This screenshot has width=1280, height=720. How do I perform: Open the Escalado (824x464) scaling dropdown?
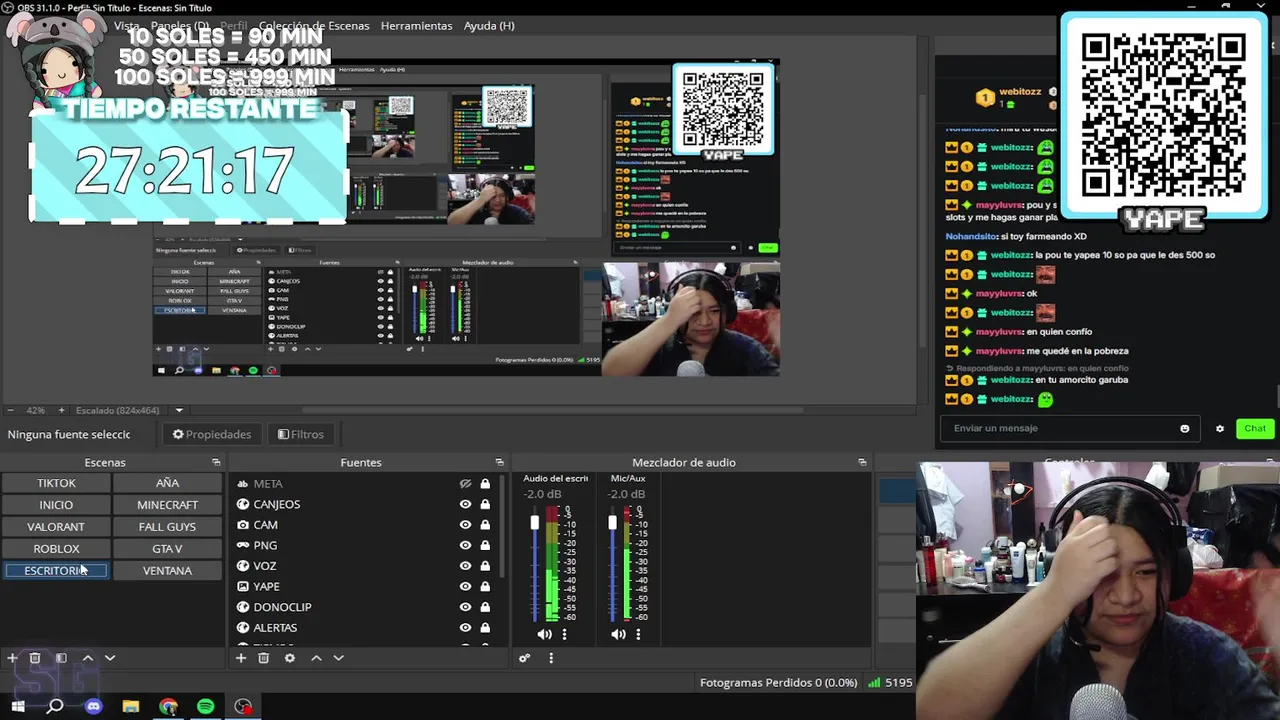tap(179, 410)
